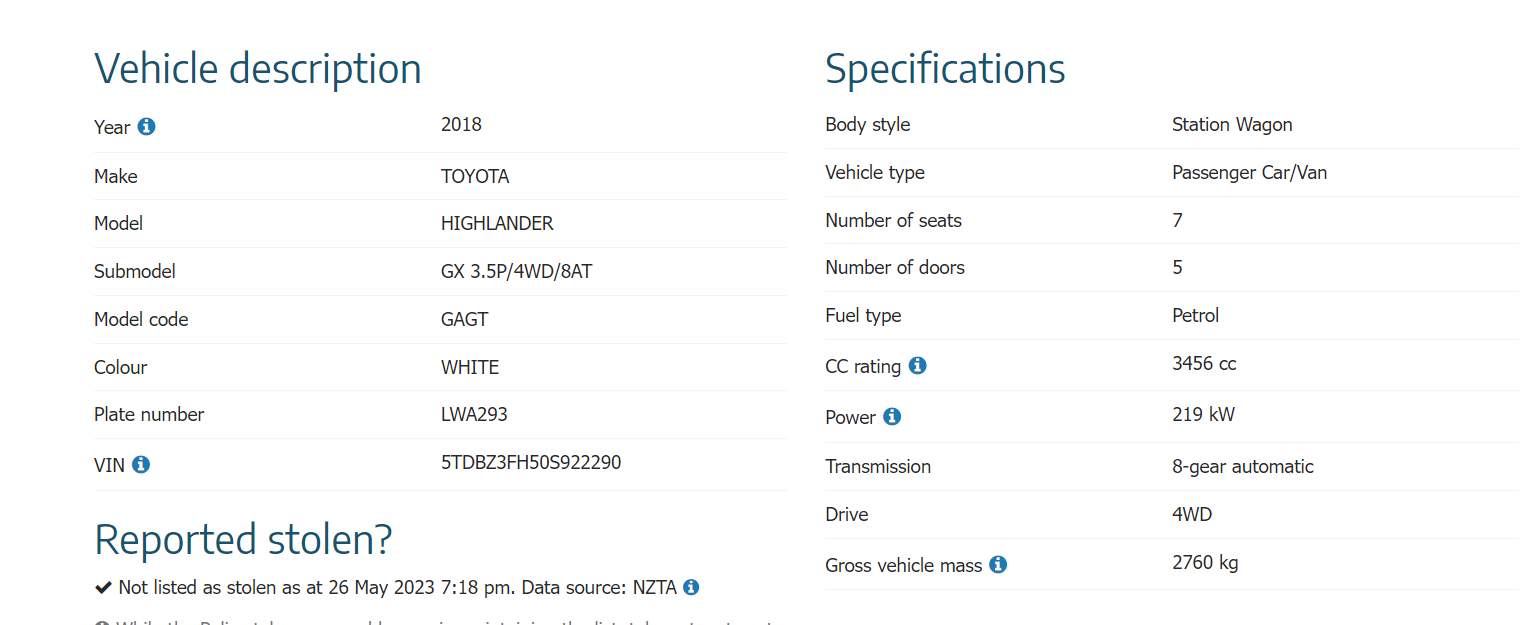
Task: Open the VIN information tooltip icon
Action: click(x=141, y=464)
